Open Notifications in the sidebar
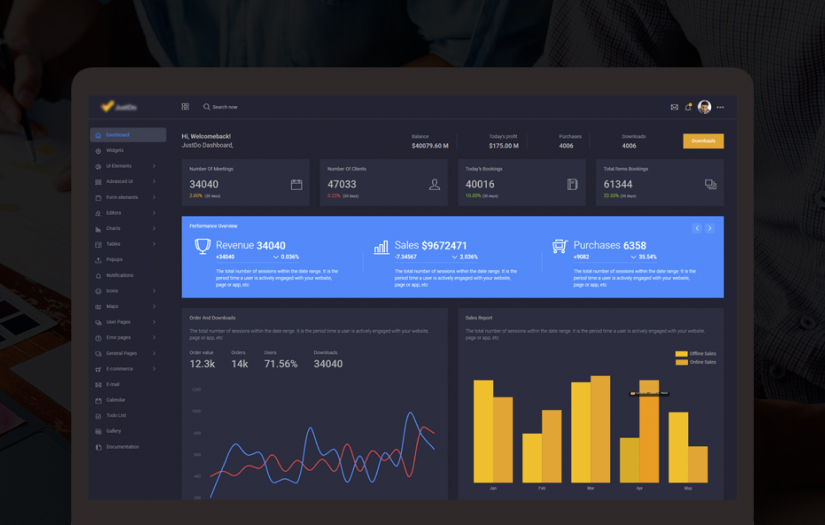 [x=119, y=275]
